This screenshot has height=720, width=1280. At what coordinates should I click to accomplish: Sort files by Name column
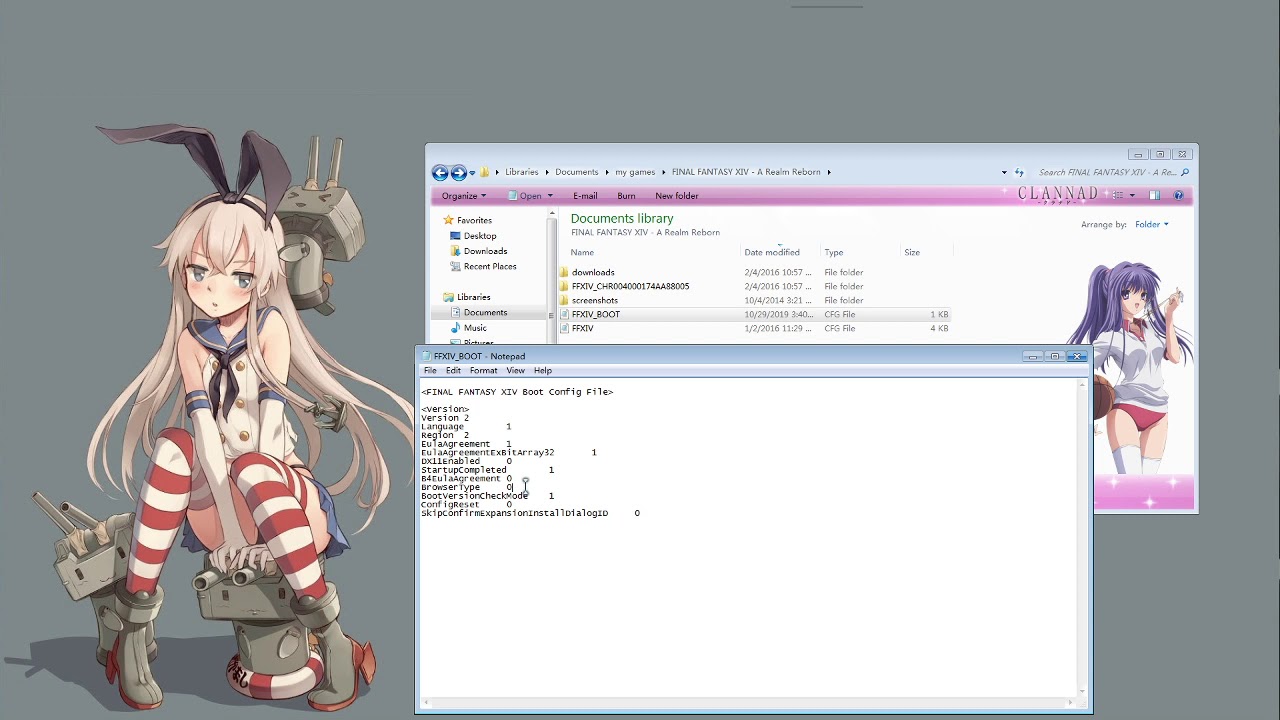(582, 252)
